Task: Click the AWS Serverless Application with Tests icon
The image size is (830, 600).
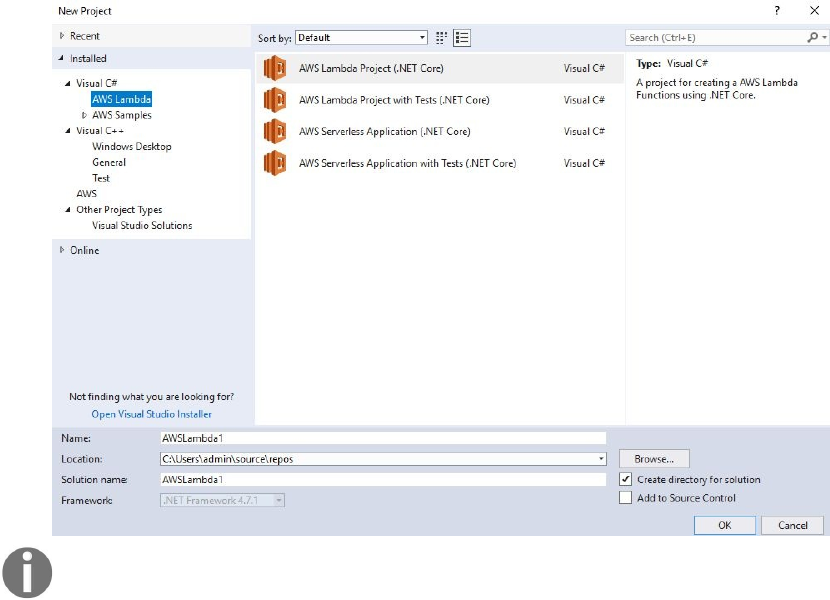Action: click(x=275, y=163)
